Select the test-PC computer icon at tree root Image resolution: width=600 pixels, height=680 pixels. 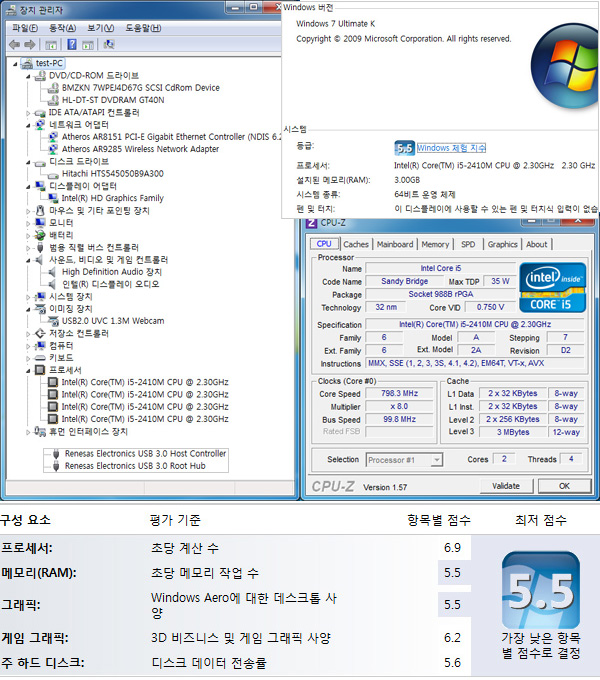pos(27,64)
